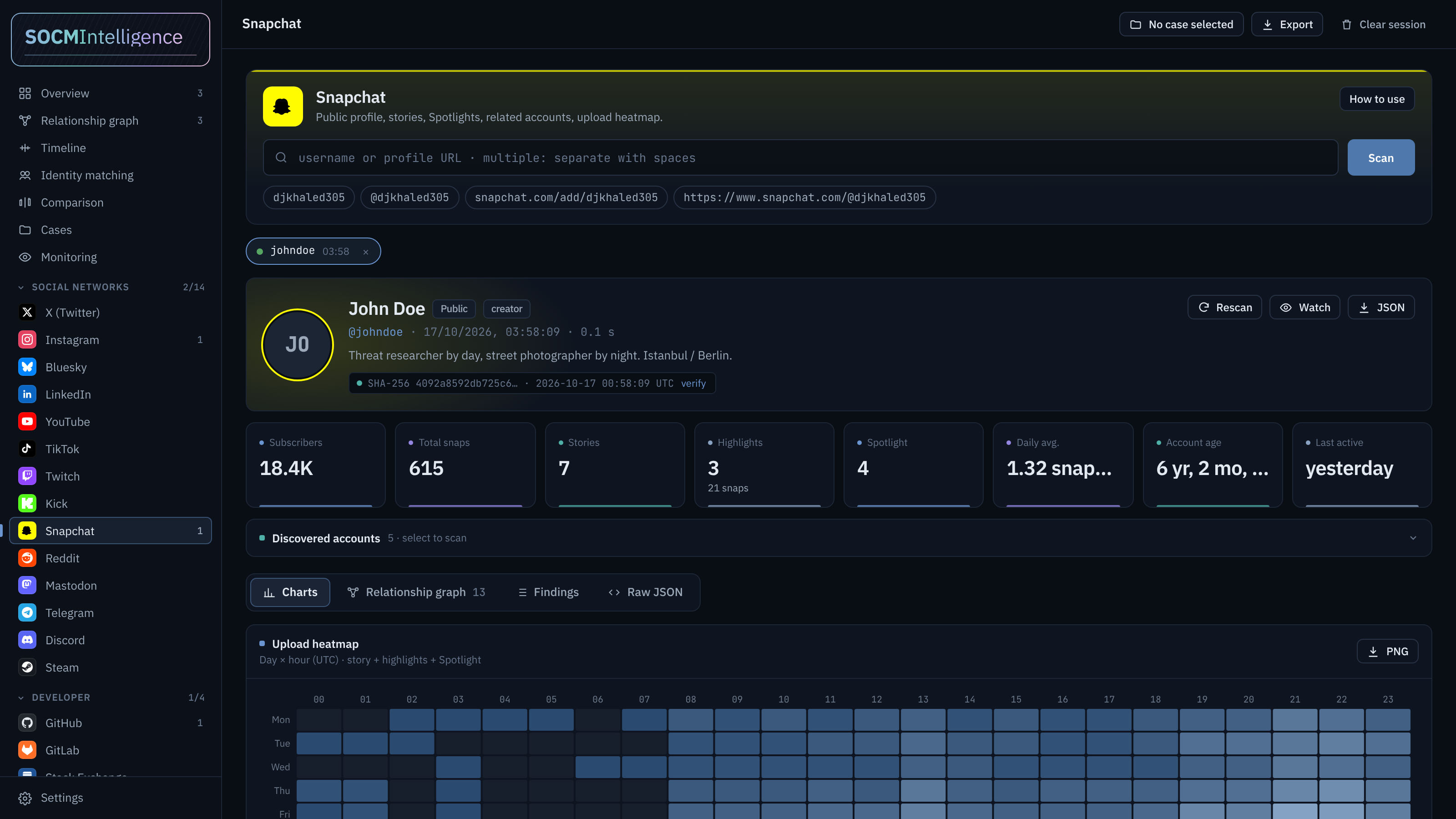This screenshot has width=1456, height=819.
Task: Close the johndoe scan chip
Action: pyautogui.click(x=366, y=252)
